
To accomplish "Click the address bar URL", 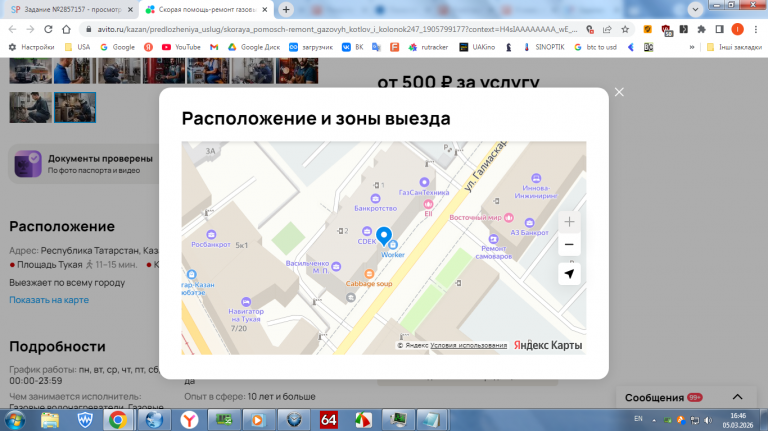I will [x=337, y=29].
